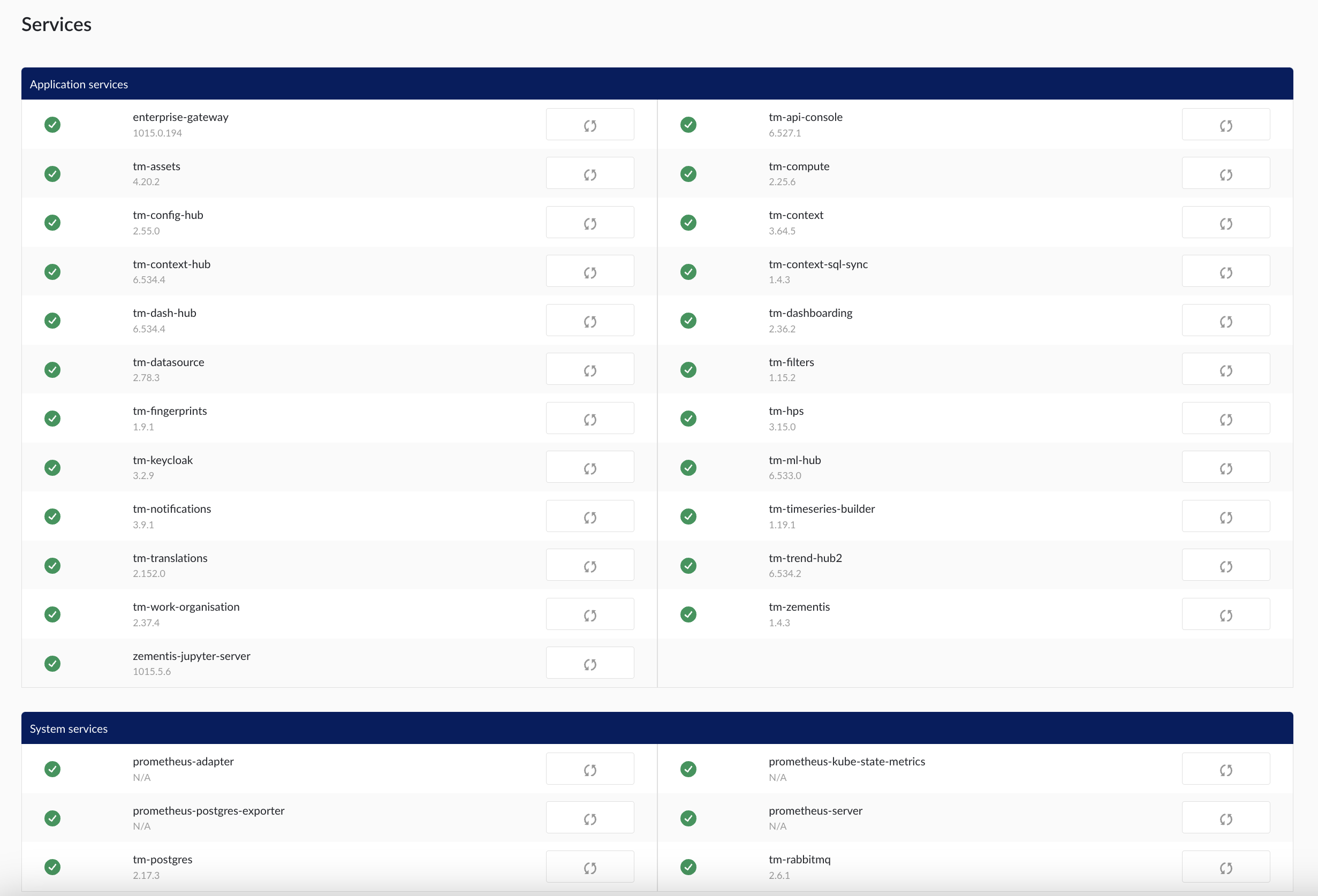This screenshot has width=1318, height=896.
Task: Click the prometheus-postgres-exporter name
Action: 209,811
